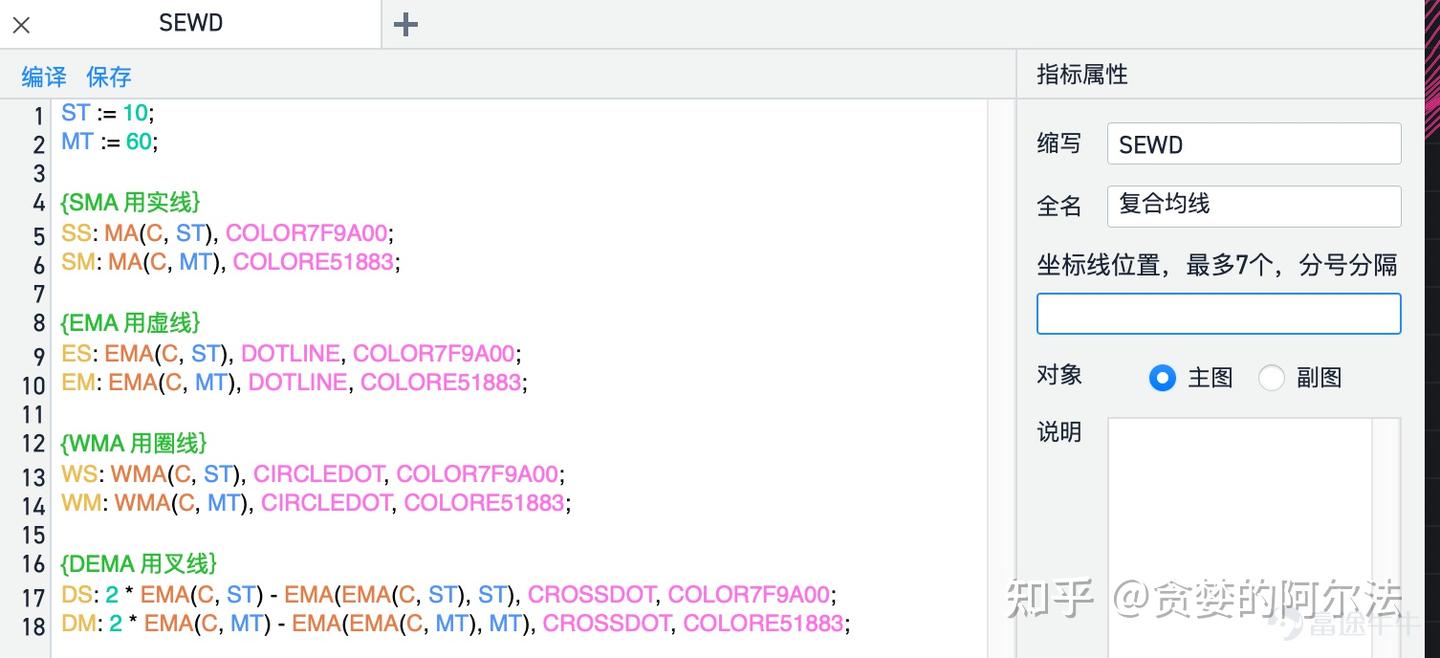Image resolution: width=1440 pixels, height=658 pixels.
Task: Click the line starting 'EM: EMA(C, MT)'
Action: pyautogui.click(x=295, y=383)
